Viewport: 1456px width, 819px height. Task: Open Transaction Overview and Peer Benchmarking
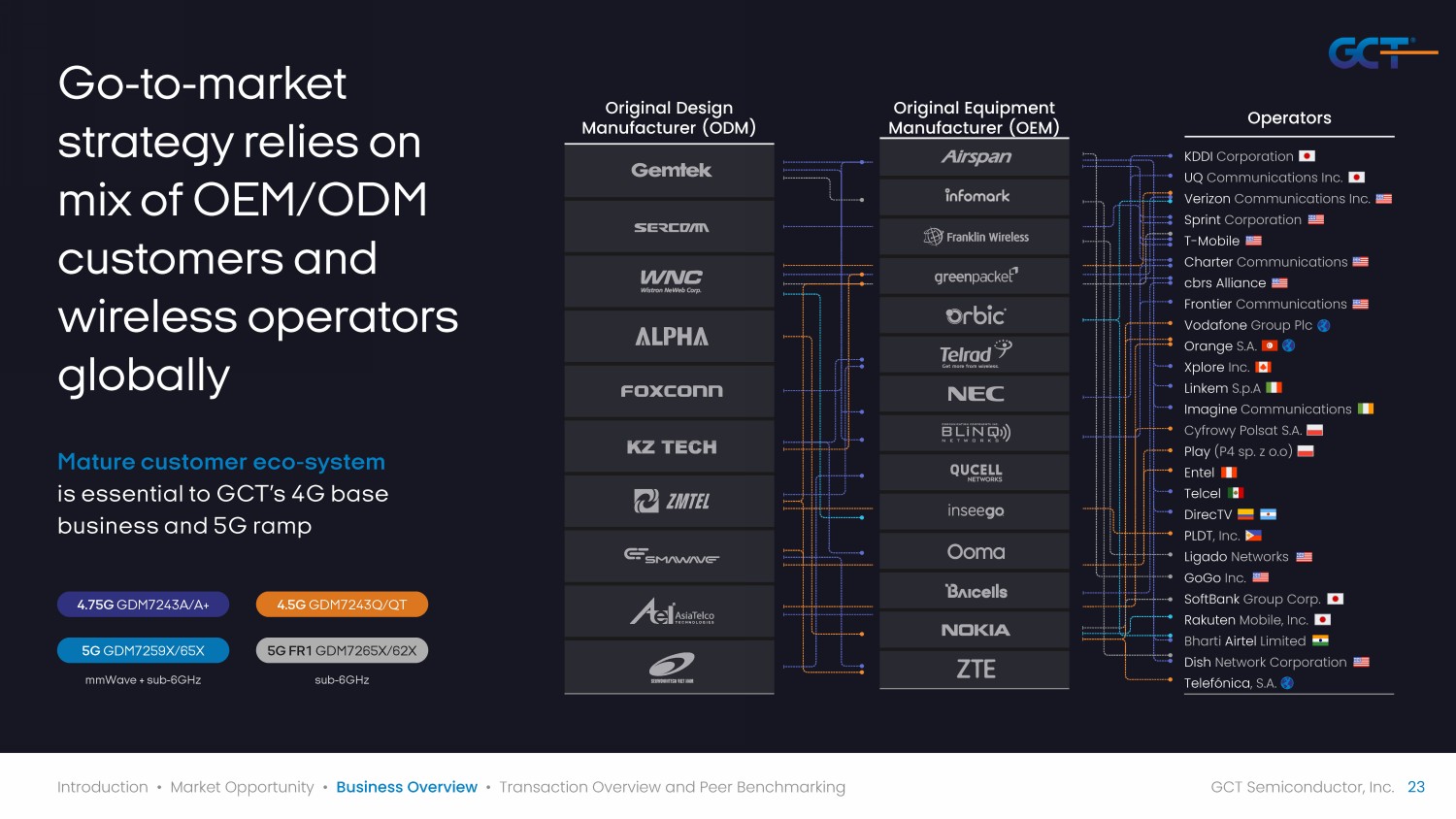(x=672, y=787)
